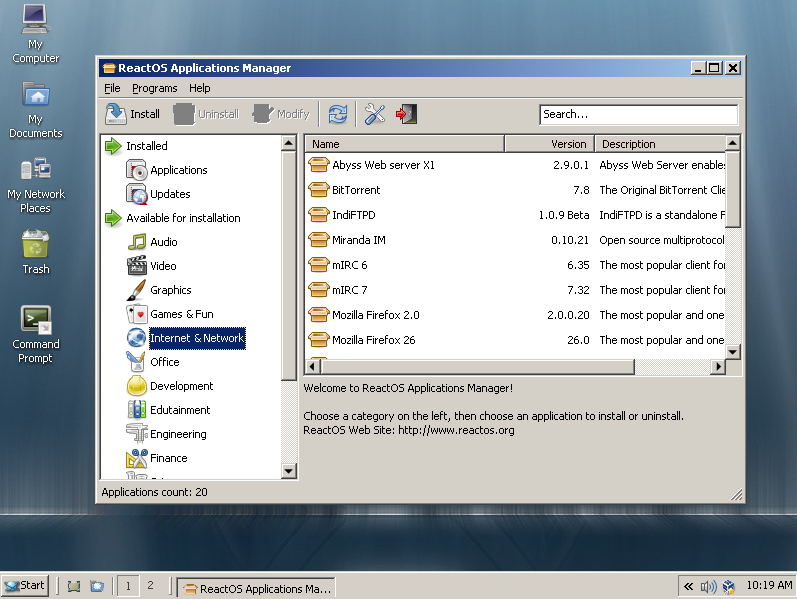Click Show Desktop quick launch icon
This screenshot has height=599, width=797.
[x=74, y=586]
